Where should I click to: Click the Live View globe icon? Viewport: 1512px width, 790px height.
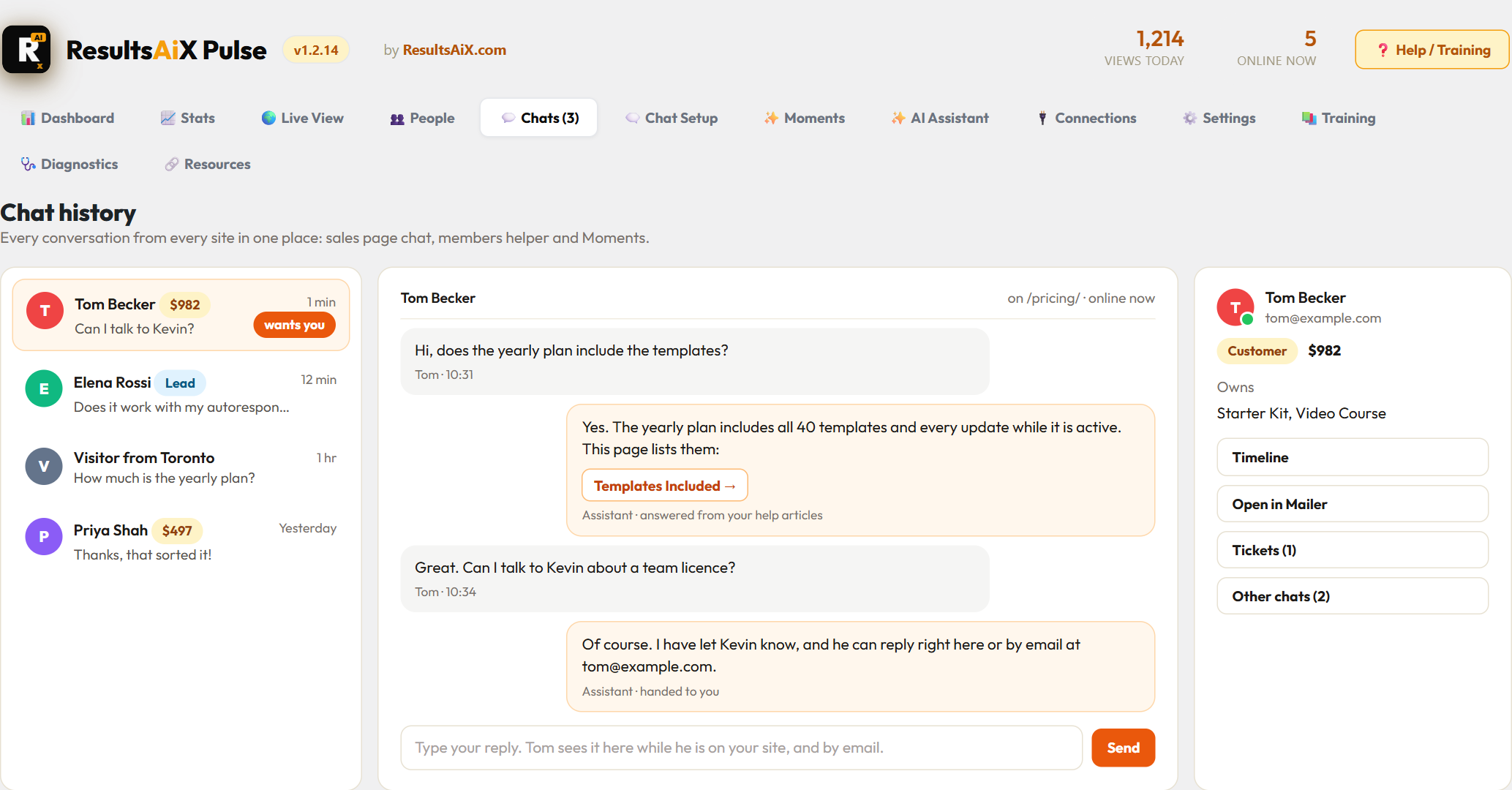tap(268, 118)
